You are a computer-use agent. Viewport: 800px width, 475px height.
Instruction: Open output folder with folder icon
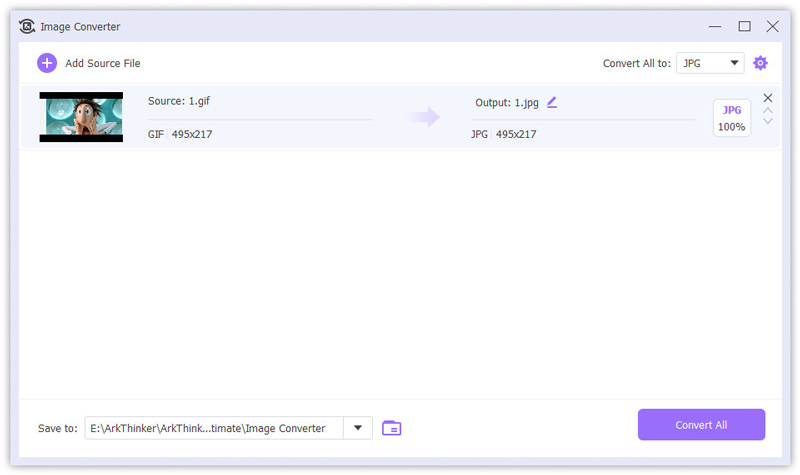[x=391, y=428]
